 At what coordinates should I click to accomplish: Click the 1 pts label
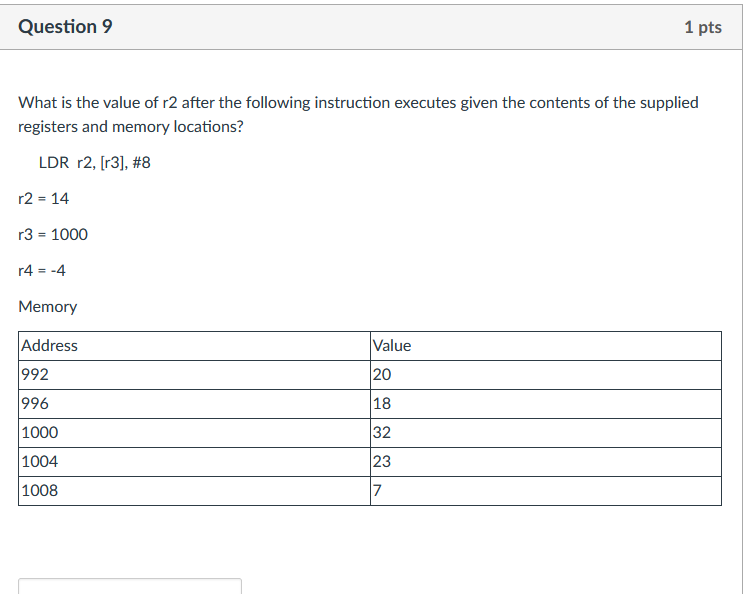click(702, 27)
